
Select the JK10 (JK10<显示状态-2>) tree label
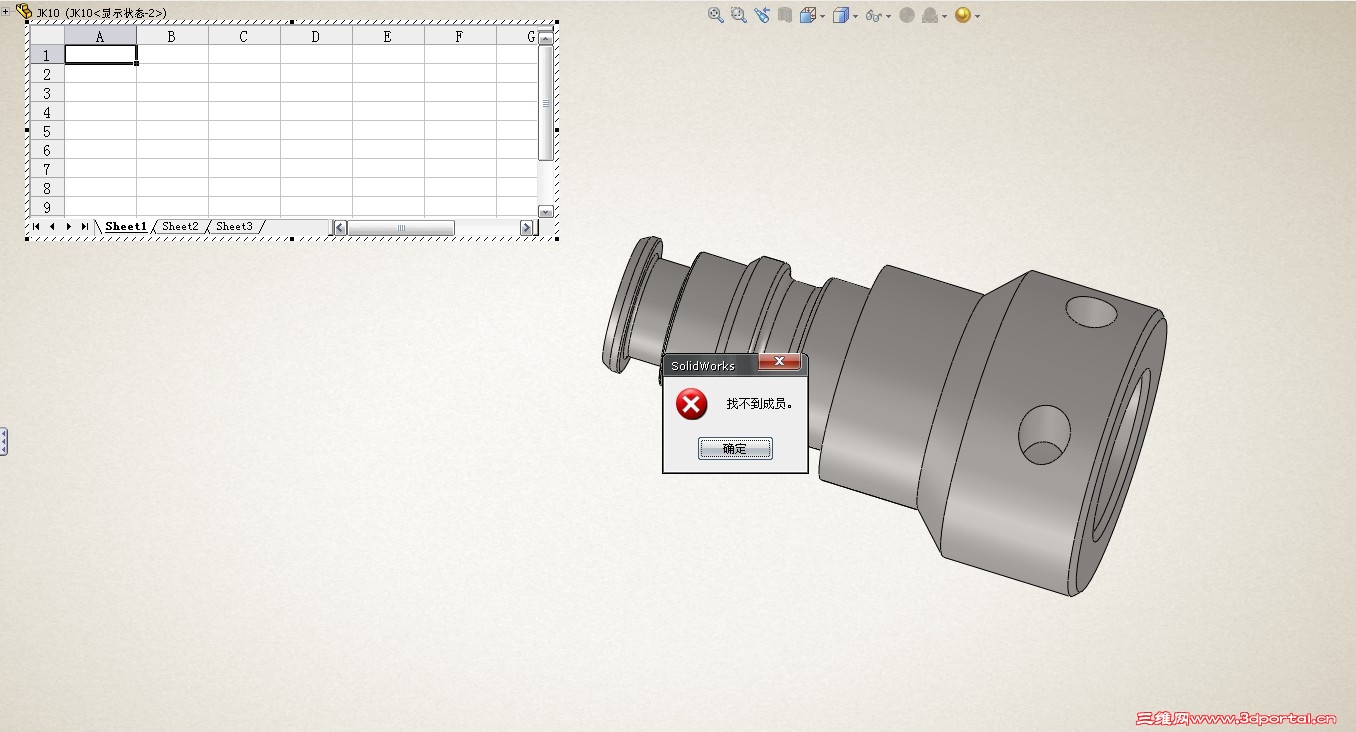coord(102,13)
